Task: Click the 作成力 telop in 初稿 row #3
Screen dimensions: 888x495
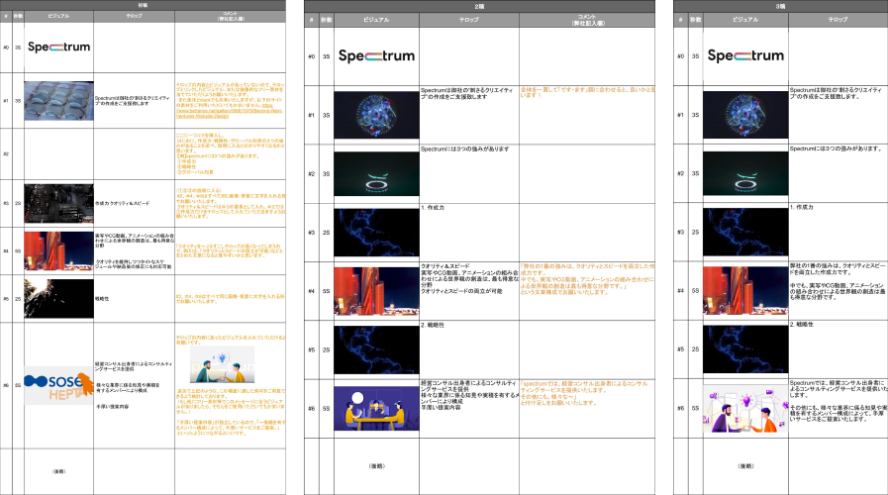Action: (122, 203)
